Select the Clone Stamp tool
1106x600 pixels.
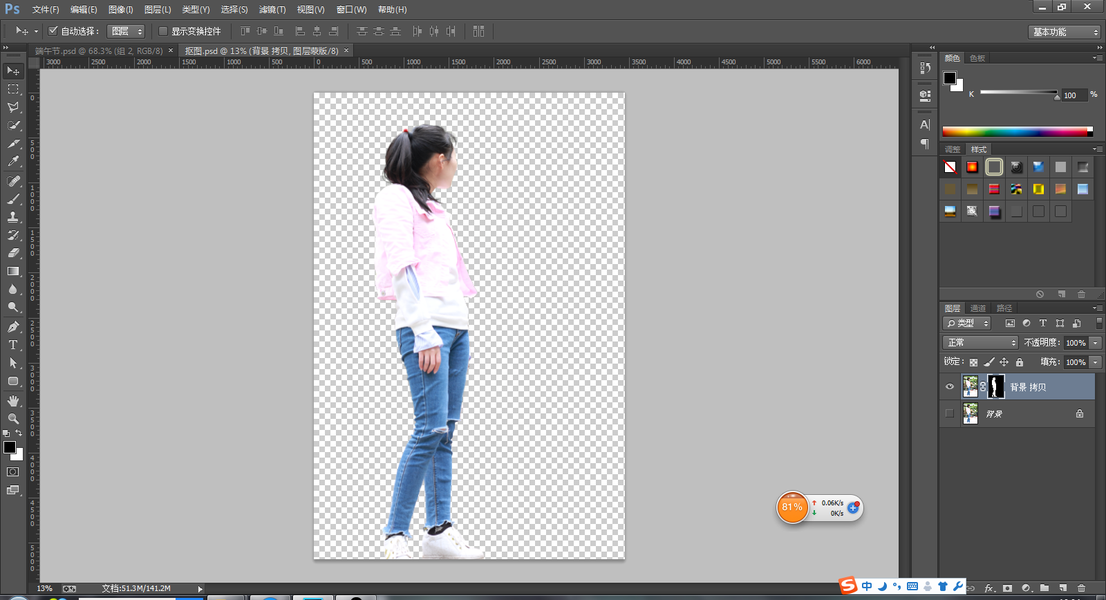pyautogui.click(x=13, y=217)
